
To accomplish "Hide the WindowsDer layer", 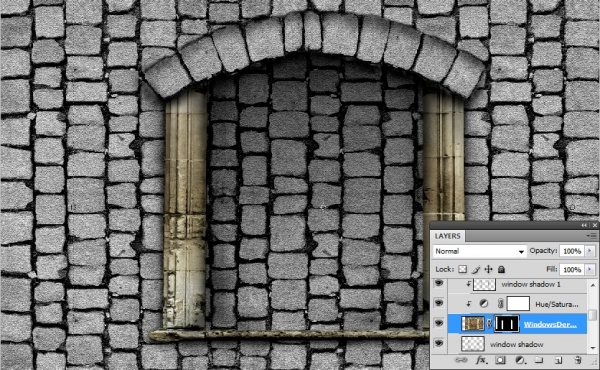I will [x=439, y=323].
